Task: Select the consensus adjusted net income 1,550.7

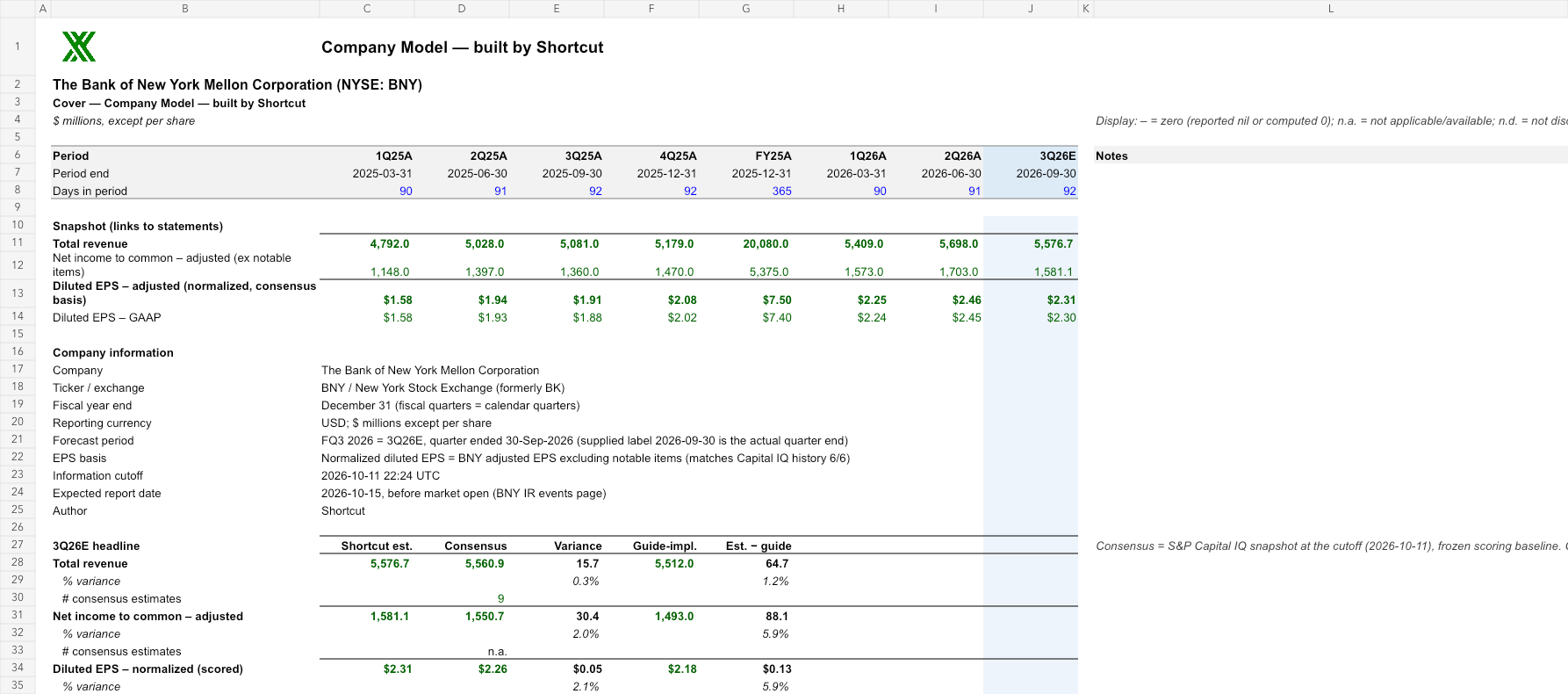Action: point(485,616)
